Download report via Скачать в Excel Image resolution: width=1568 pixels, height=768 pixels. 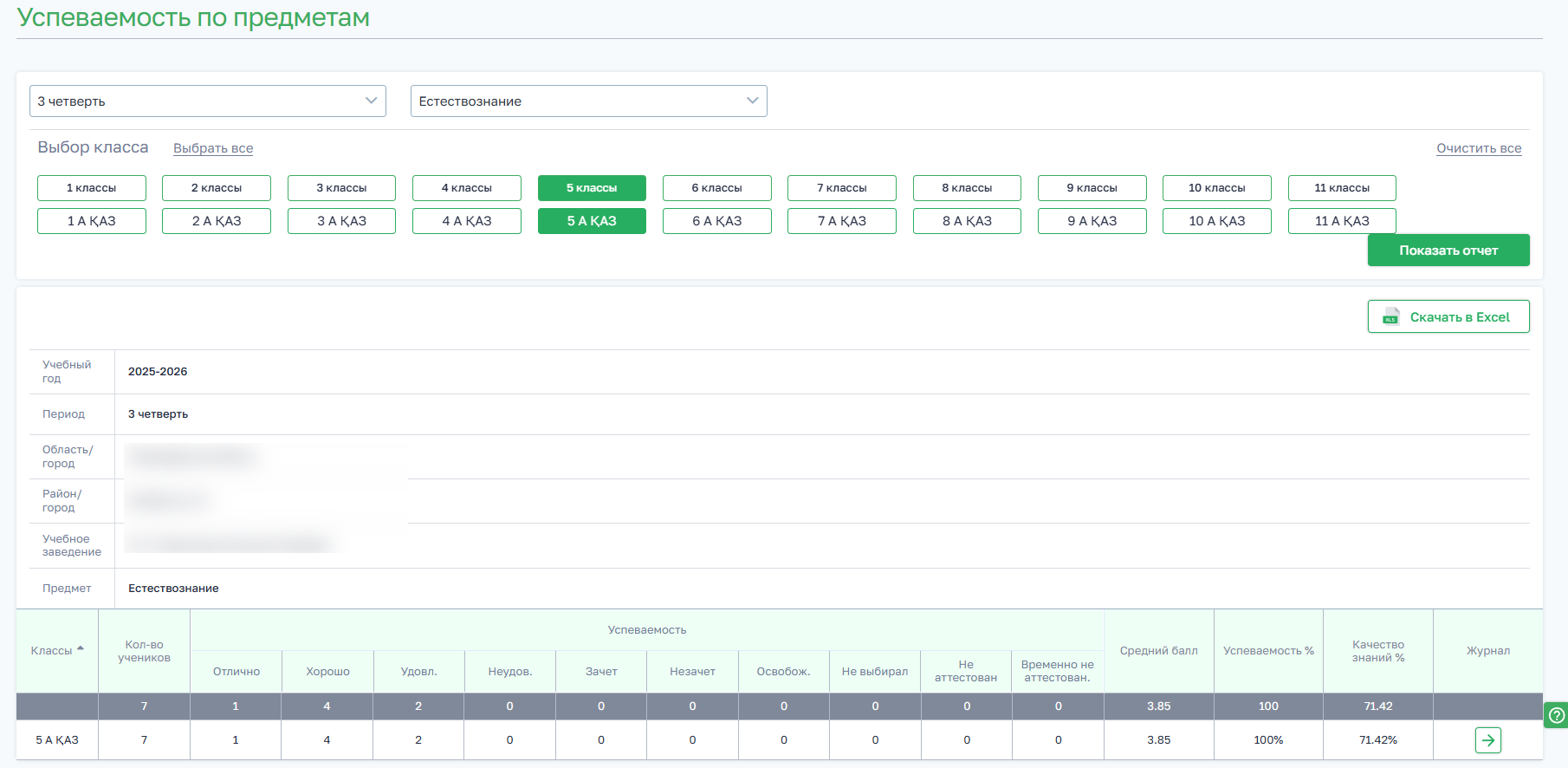(1448, 316)
